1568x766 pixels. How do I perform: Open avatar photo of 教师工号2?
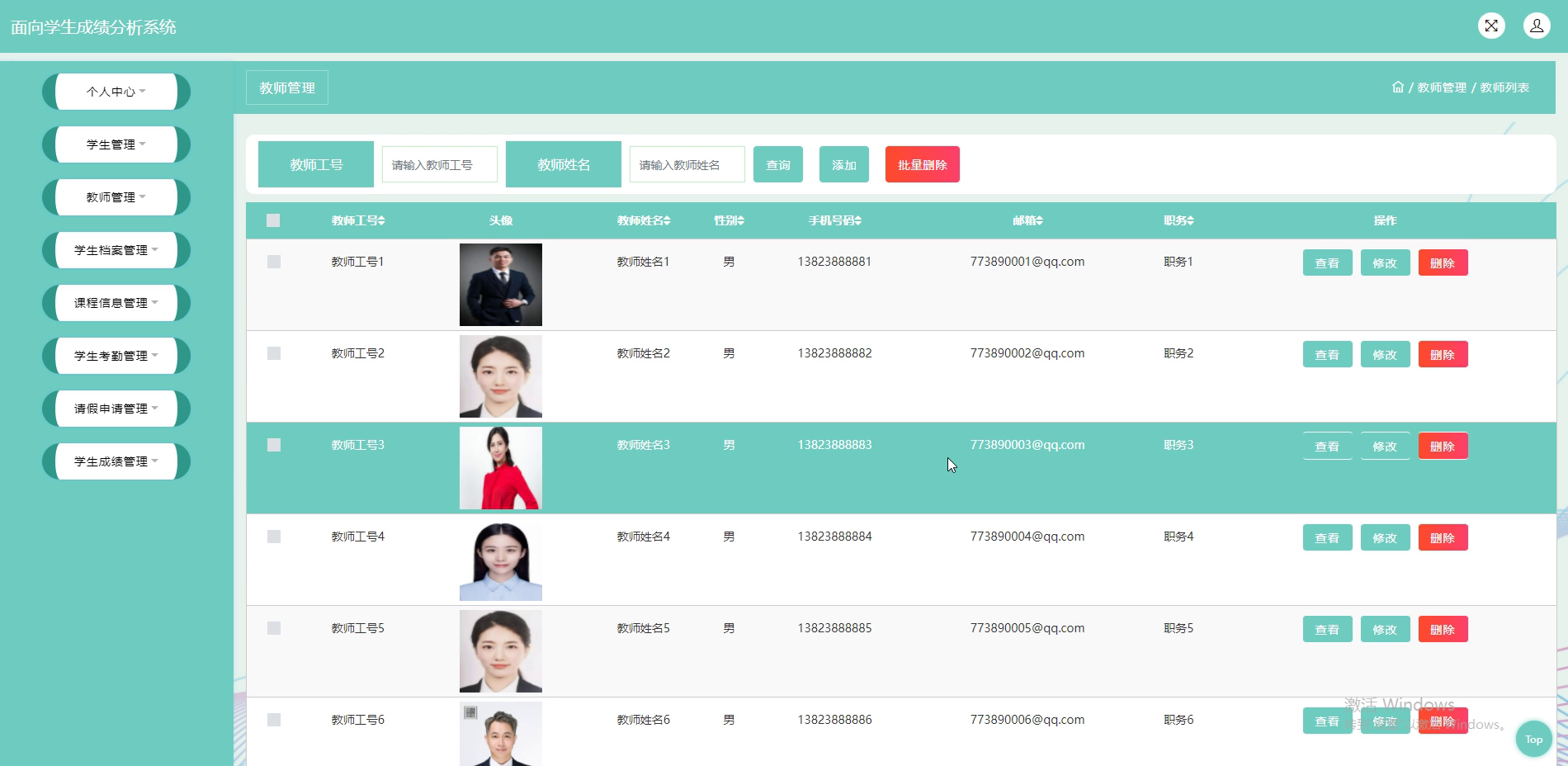point(501,376)
